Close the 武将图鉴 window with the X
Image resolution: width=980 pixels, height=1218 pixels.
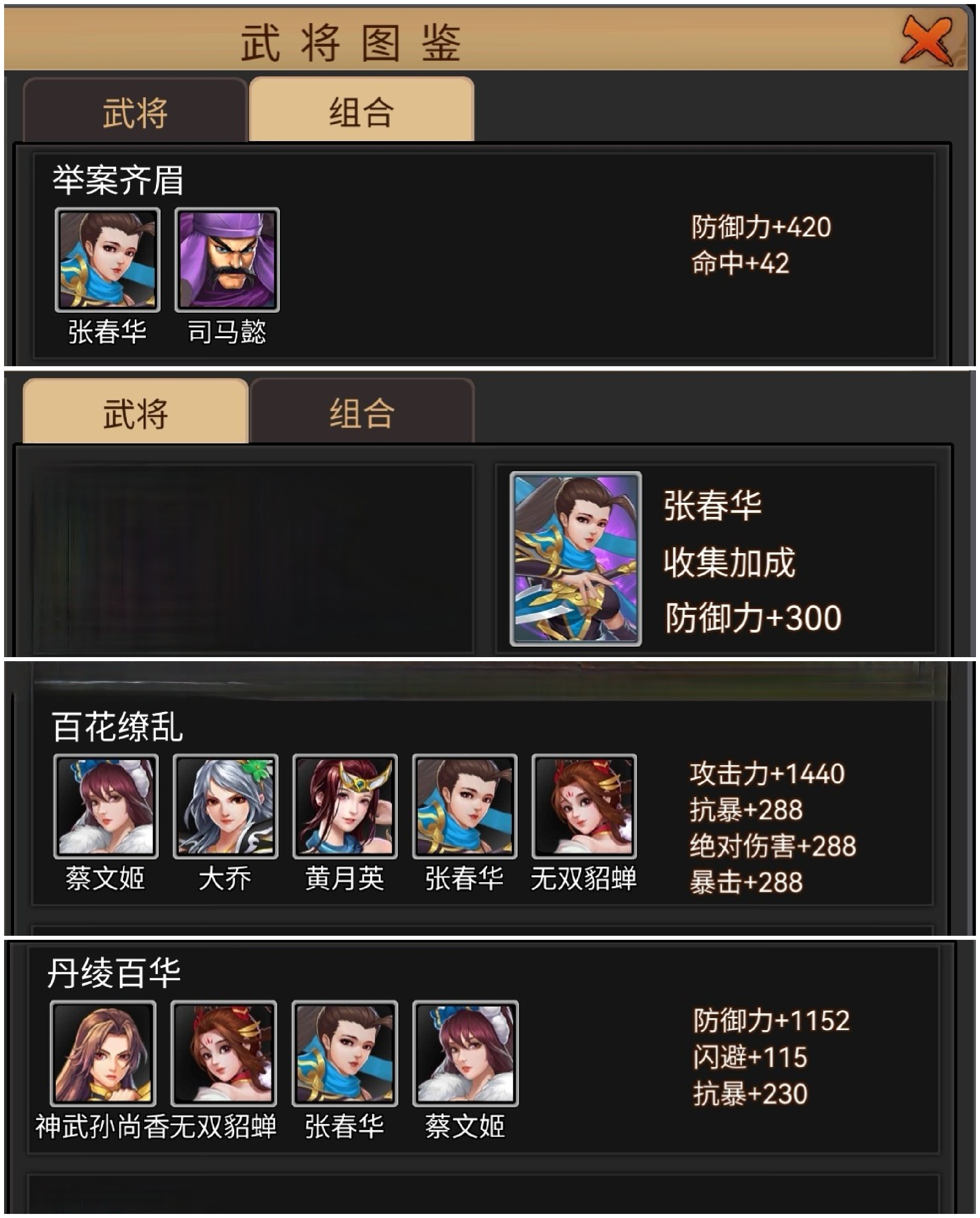(927, 41)
